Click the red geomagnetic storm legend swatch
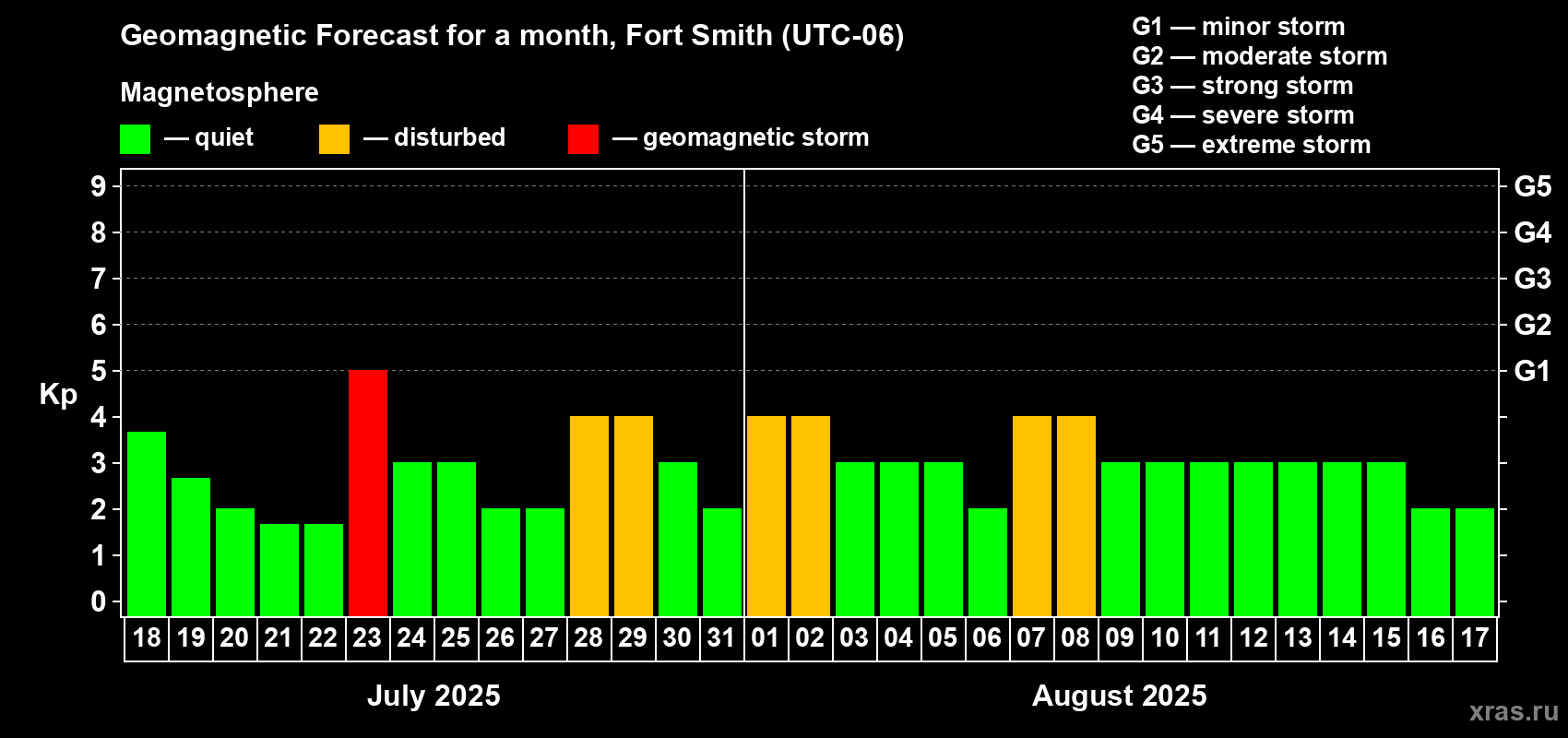1568x738 pixels. pyautogui.click(x=583, y=139)
